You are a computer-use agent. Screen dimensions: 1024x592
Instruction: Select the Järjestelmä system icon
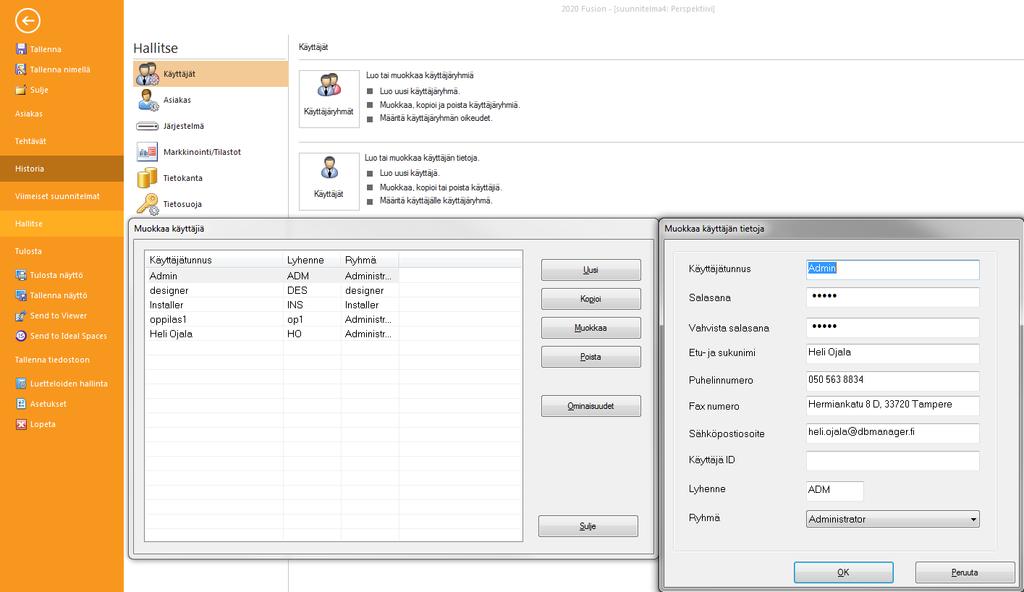[x=148, y=126]
